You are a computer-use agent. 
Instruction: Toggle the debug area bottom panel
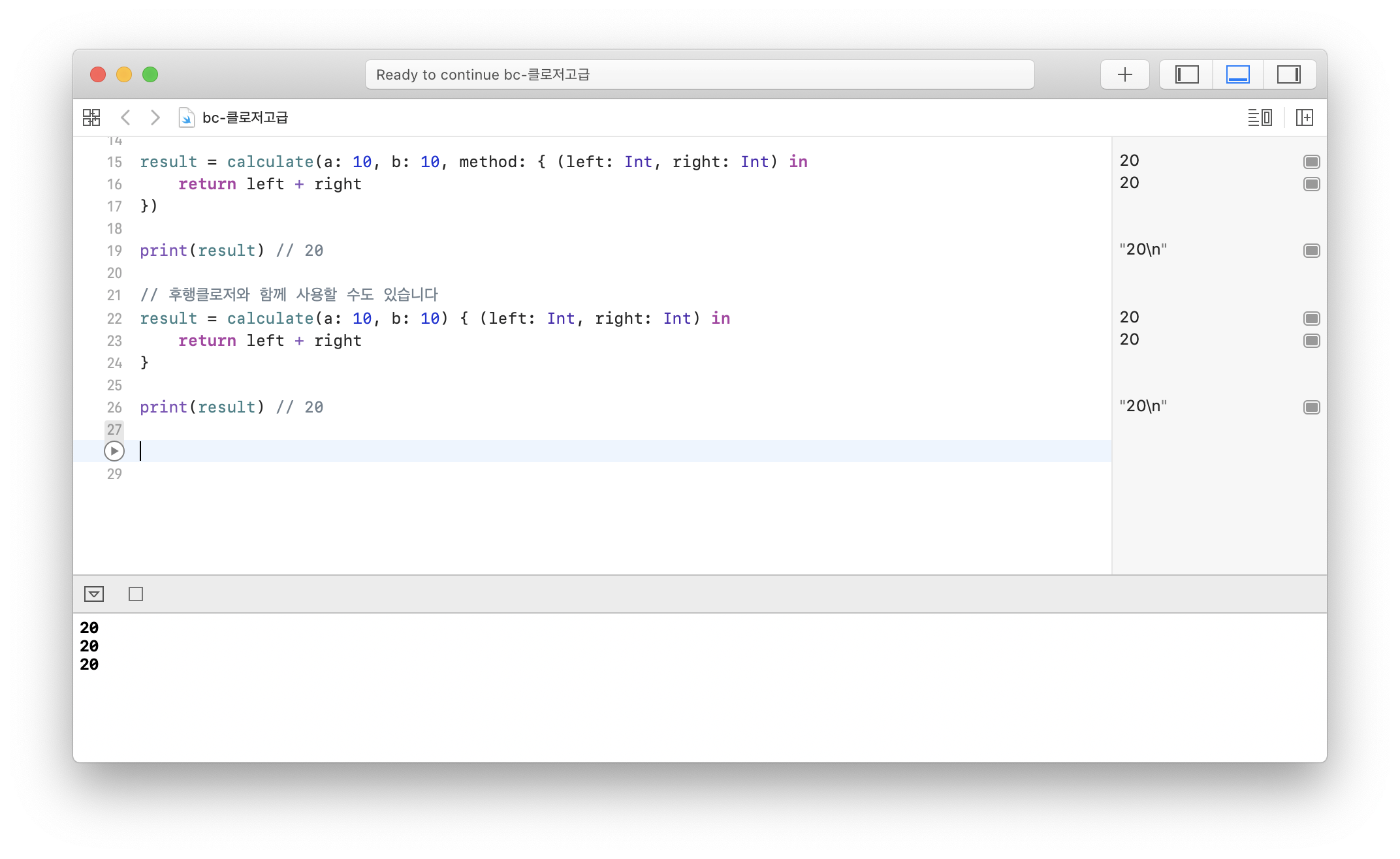1237,74
